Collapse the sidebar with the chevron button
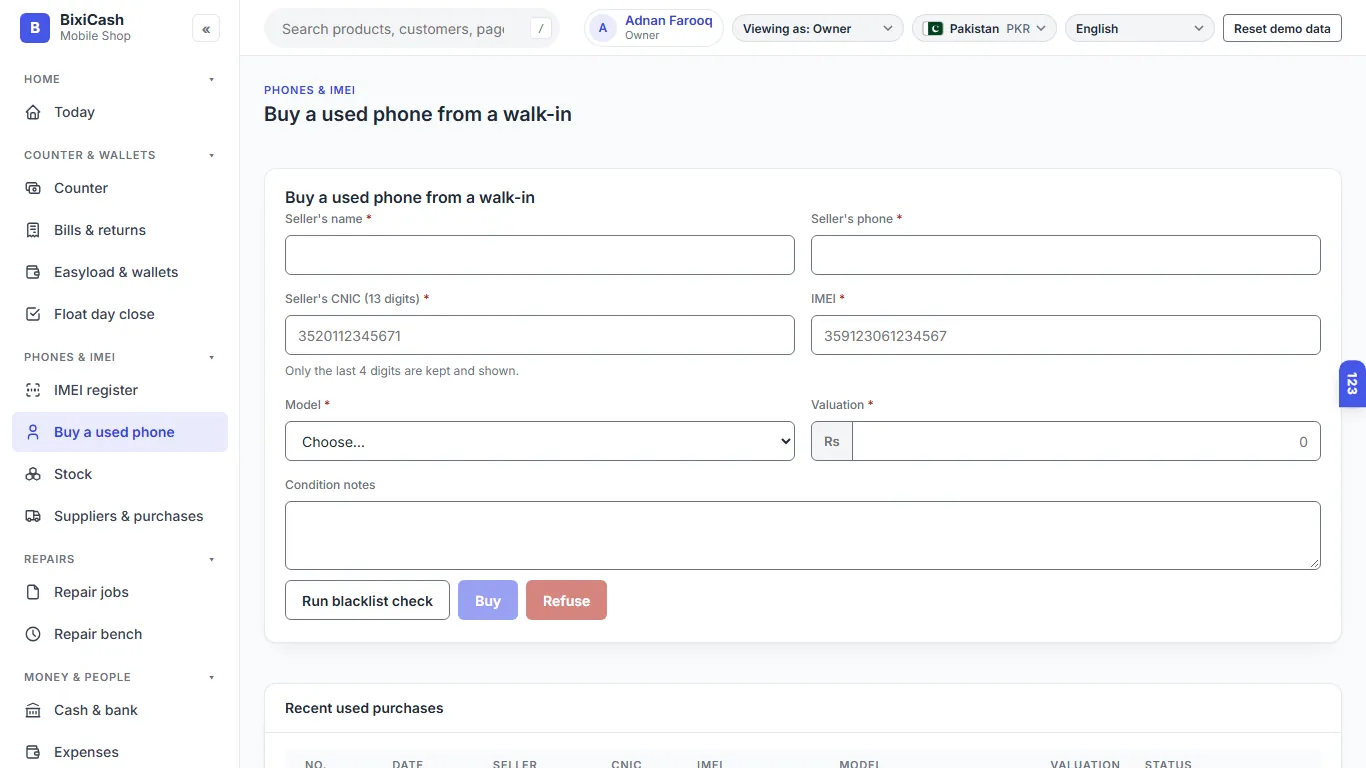 coord(206,29)
